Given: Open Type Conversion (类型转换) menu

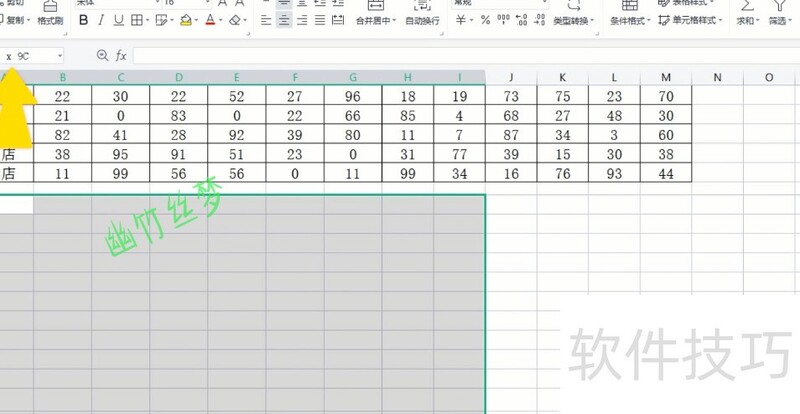Looking at the screenshot, I should pyautogui.click(x=573, y=13).
